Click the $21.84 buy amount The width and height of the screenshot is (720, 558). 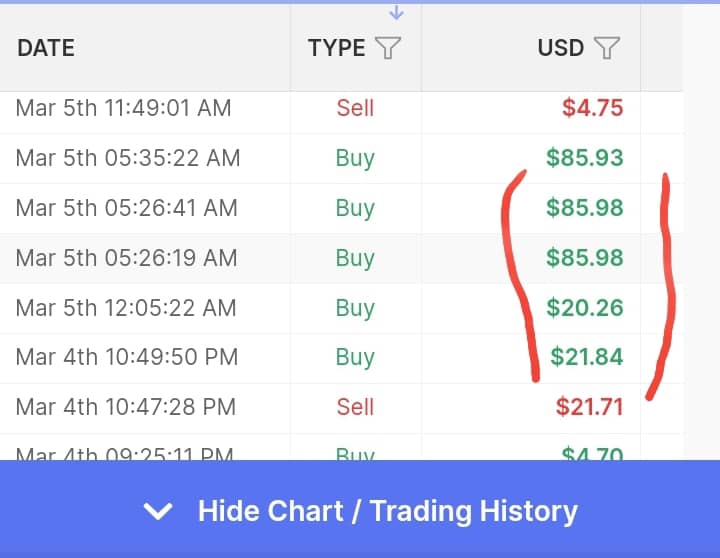(x=586, y=357)
